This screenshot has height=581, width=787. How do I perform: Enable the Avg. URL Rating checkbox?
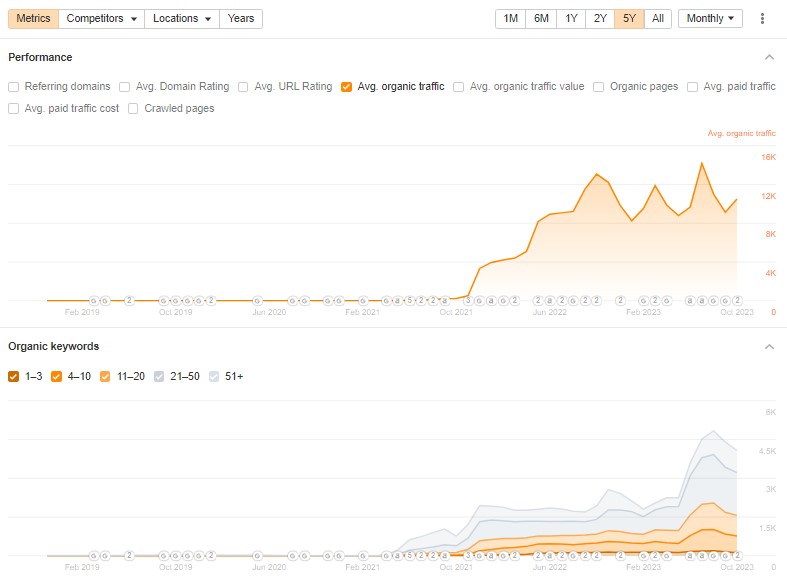tap(243, 87)
